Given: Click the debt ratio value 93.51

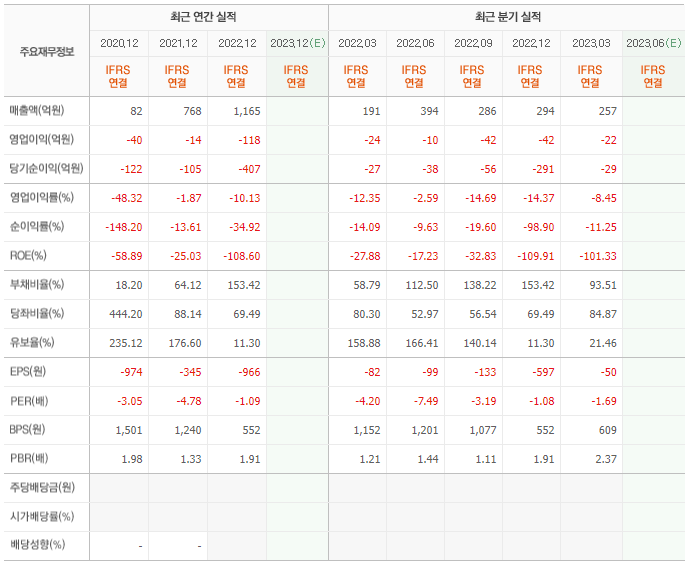Looking at the screenshot, I should [x=603, y=285].
